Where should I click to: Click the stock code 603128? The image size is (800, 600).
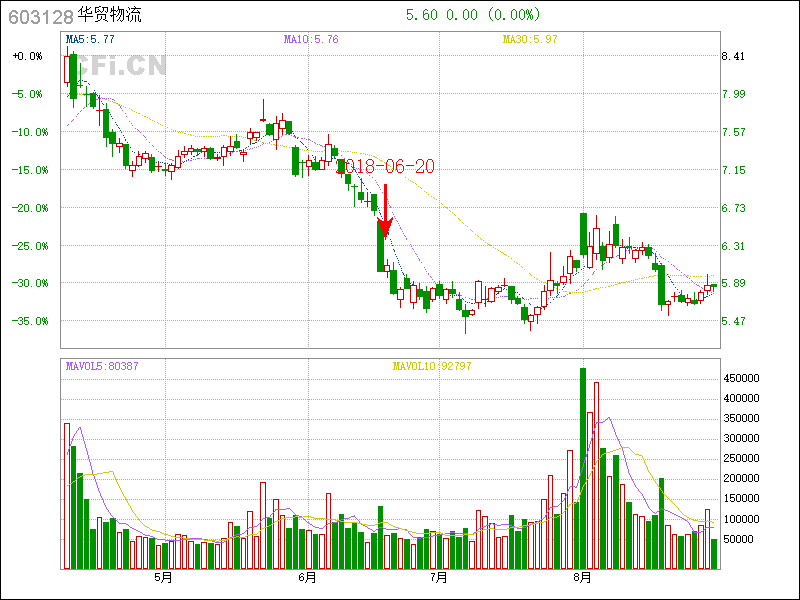coord(40,16)
